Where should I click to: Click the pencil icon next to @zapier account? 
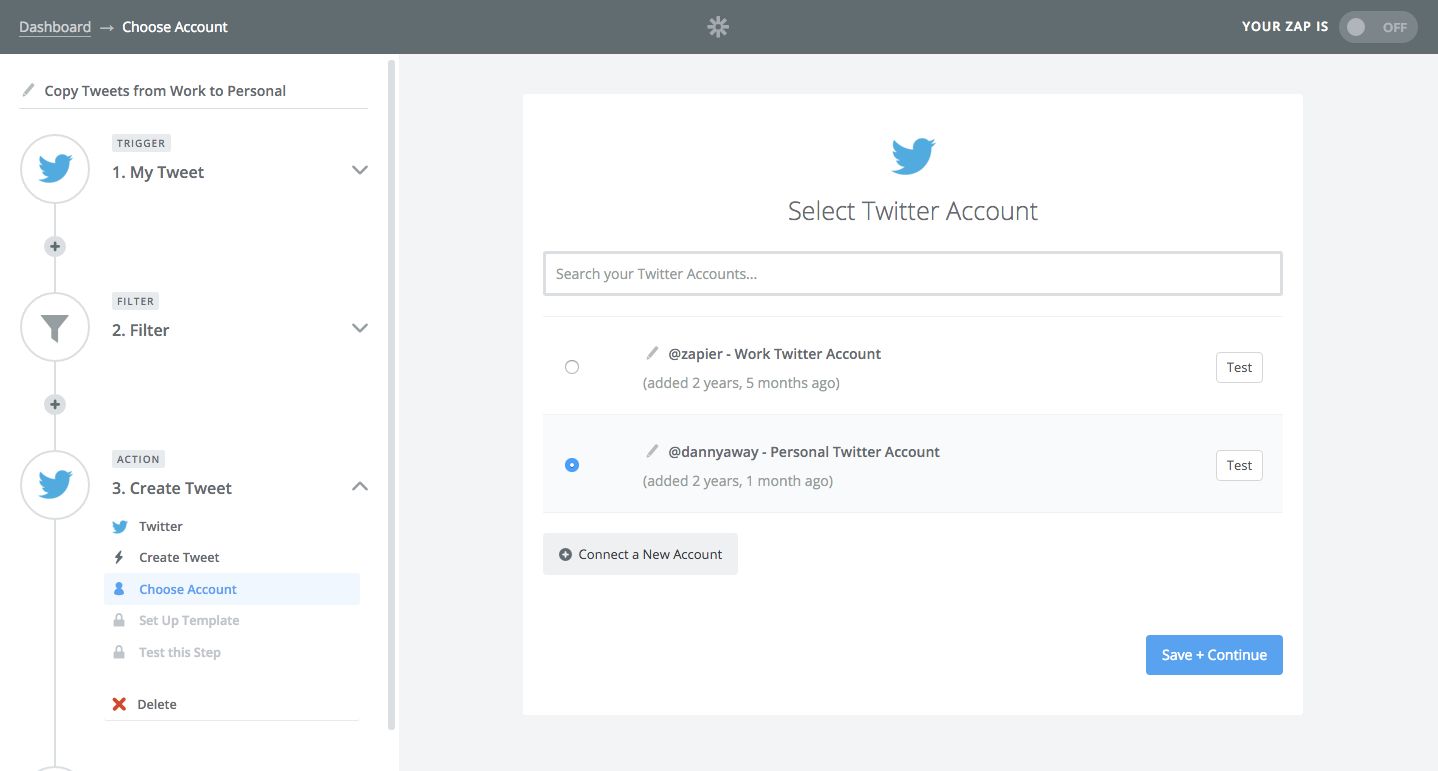point(652,352)
